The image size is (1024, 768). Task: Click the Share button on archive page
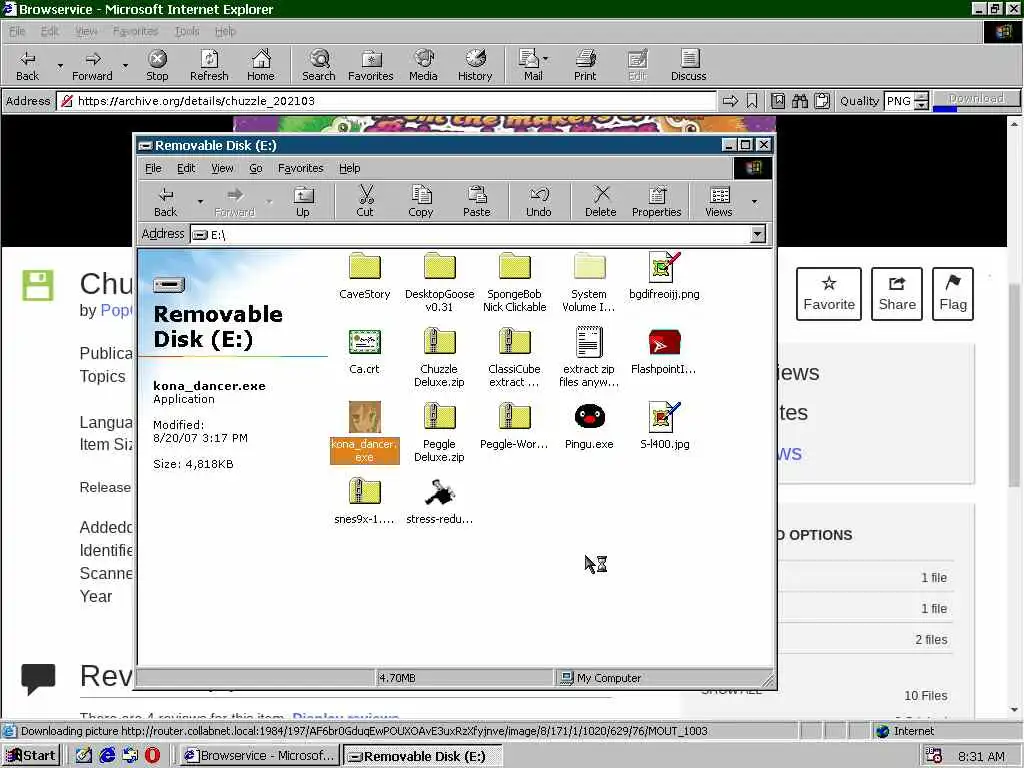[897, 294]
